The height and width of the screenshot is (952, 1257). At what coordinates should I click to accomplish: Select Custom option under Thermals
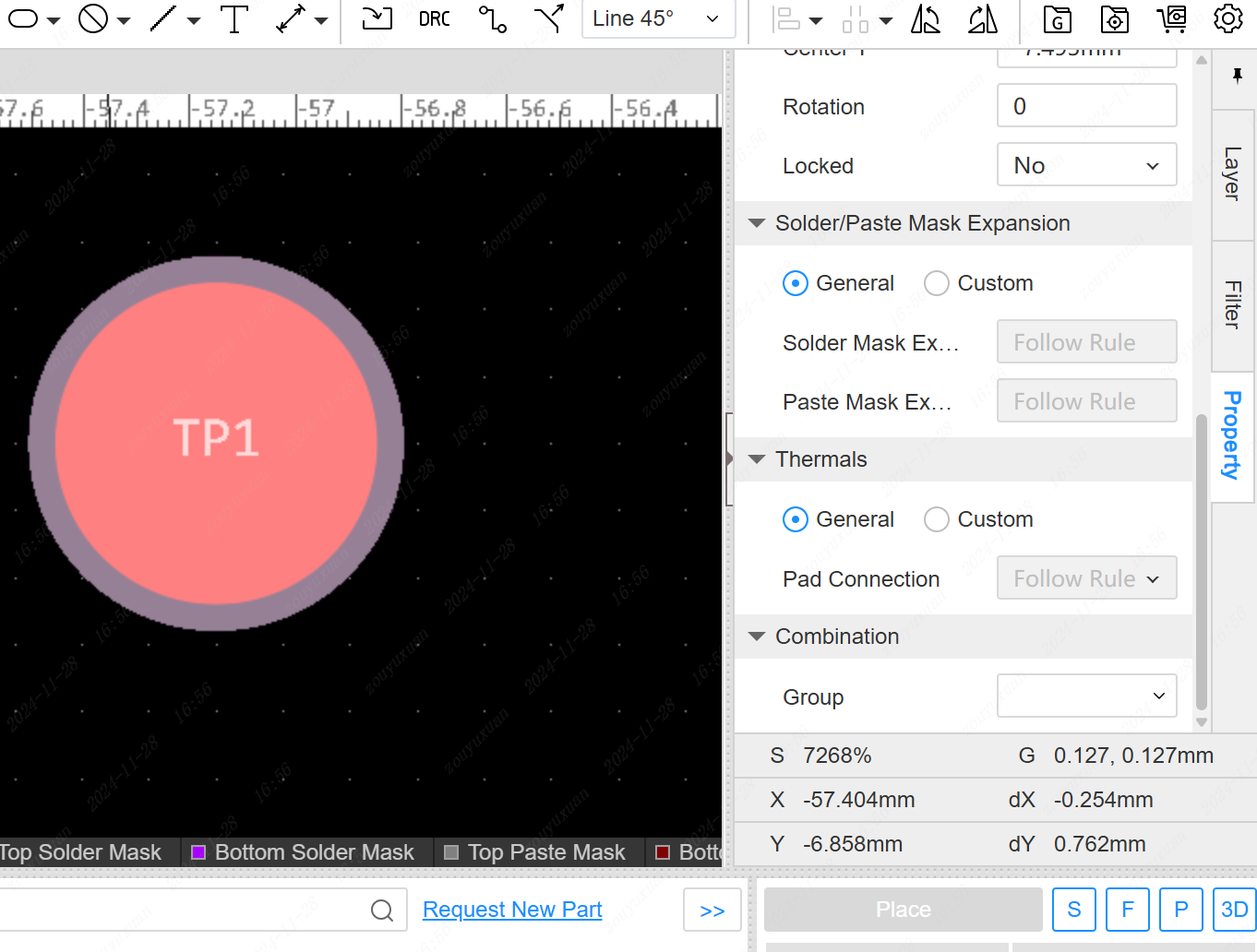[x=937, y=519]
